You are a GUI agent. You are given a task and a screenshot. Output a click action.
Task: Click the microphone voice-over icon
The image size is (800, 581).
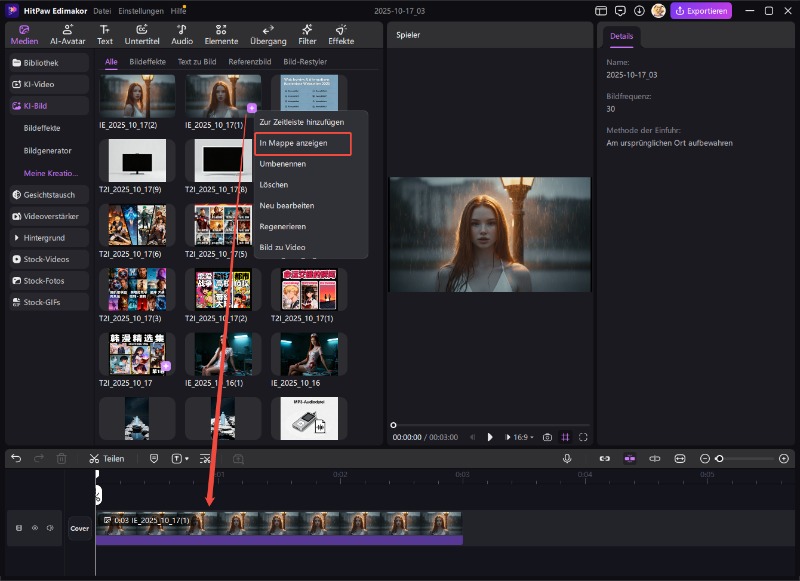pyautogui.click(x=567, y=458)
